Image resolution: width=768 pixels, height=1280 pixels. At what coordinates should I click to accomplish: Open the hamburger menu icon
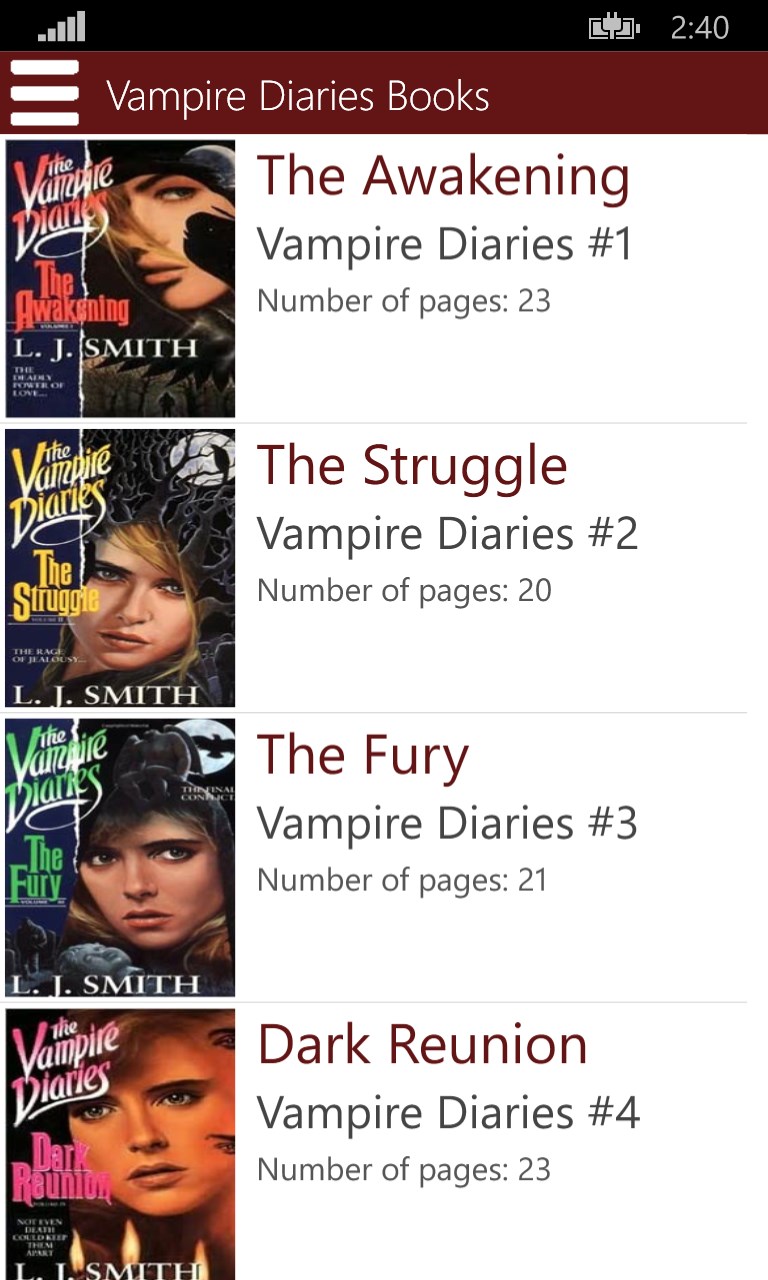[44, 93]
